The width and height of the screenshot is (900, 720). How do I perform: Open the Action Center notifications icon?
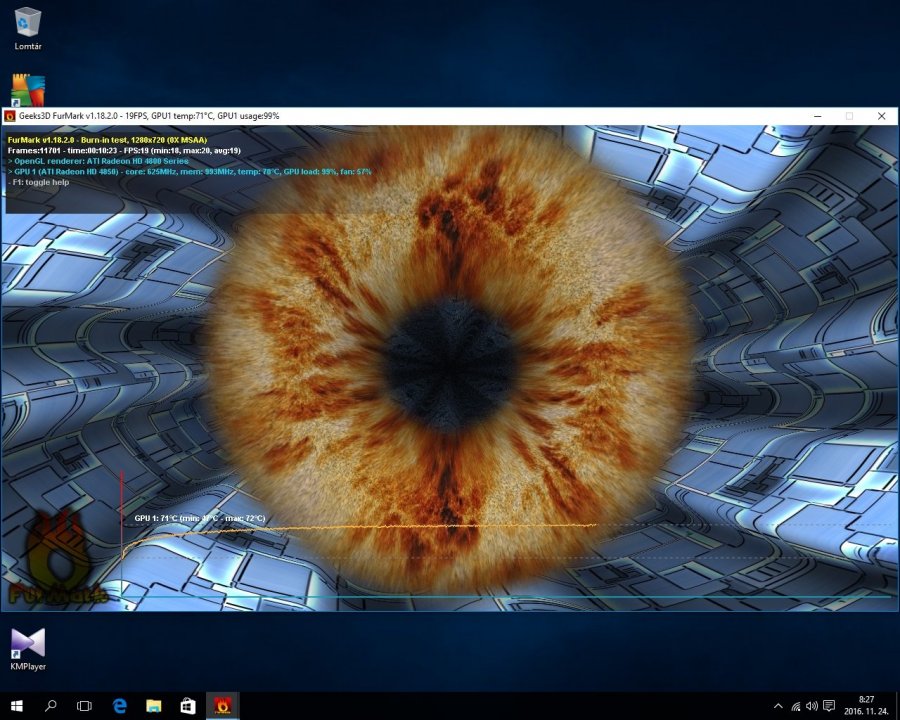pos(829,706)
